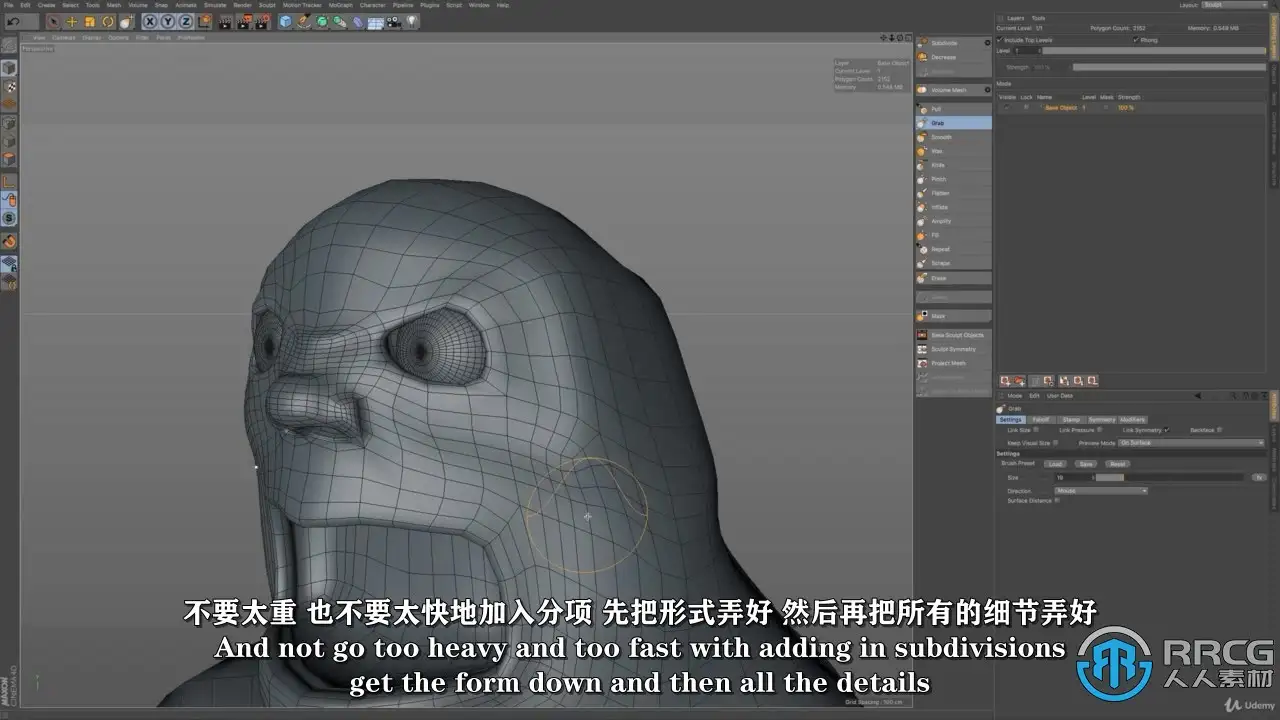Viewport: 1280px width, 720px height.
Task: Toggle the Link Symmetry checkbox
Action: pyautogui.click(x=1166, y=430)
